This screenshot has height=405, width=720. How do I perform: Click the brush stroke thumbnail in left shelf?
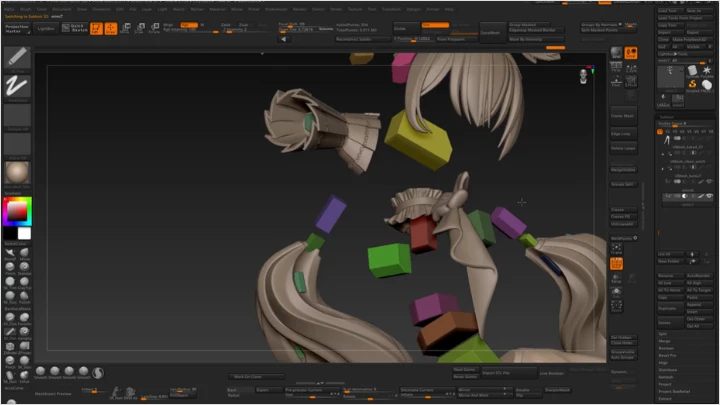pos(17,87)
